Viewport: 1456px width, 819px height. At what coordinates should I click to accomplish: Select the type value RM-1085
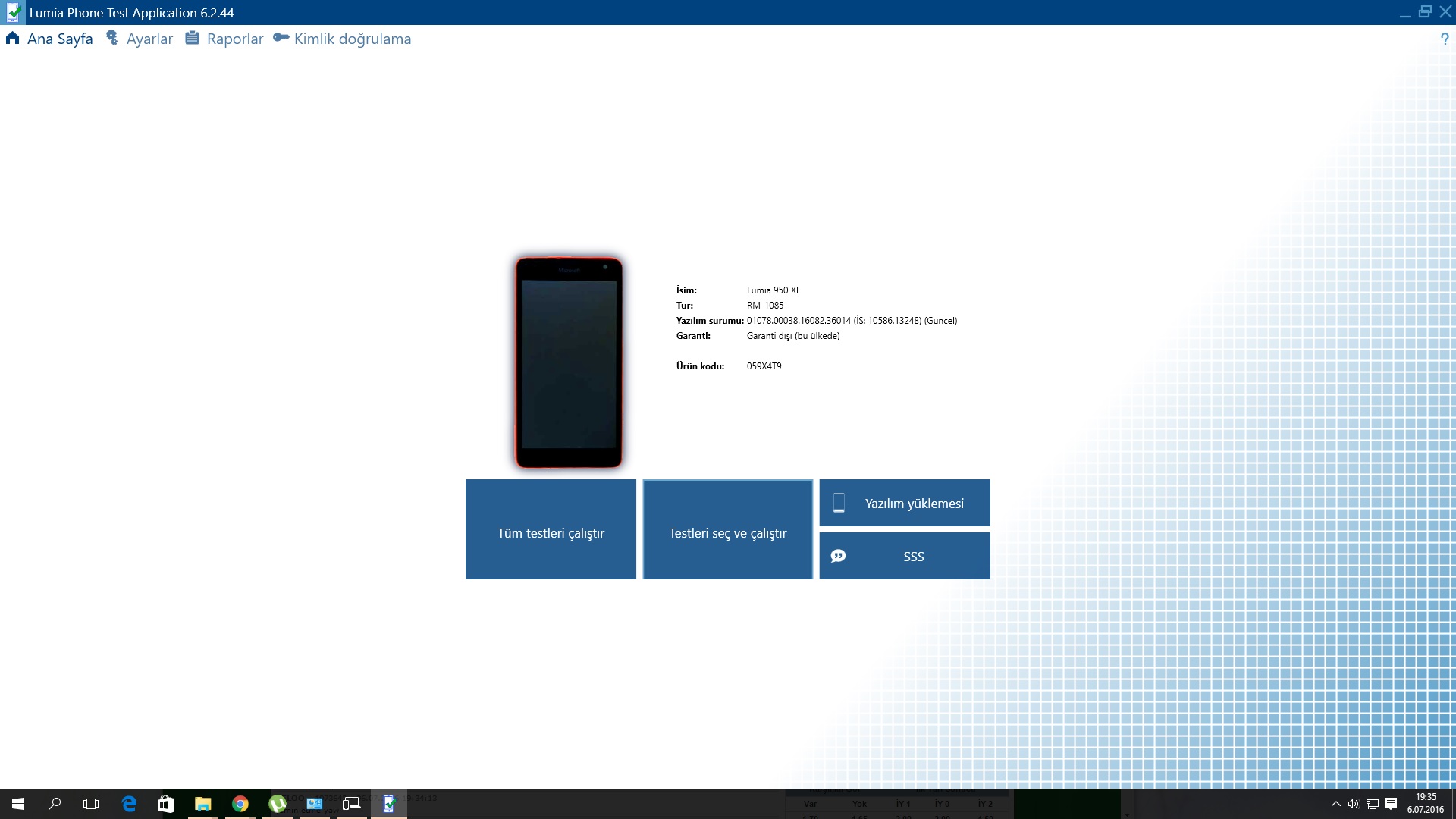pos(765,306)
